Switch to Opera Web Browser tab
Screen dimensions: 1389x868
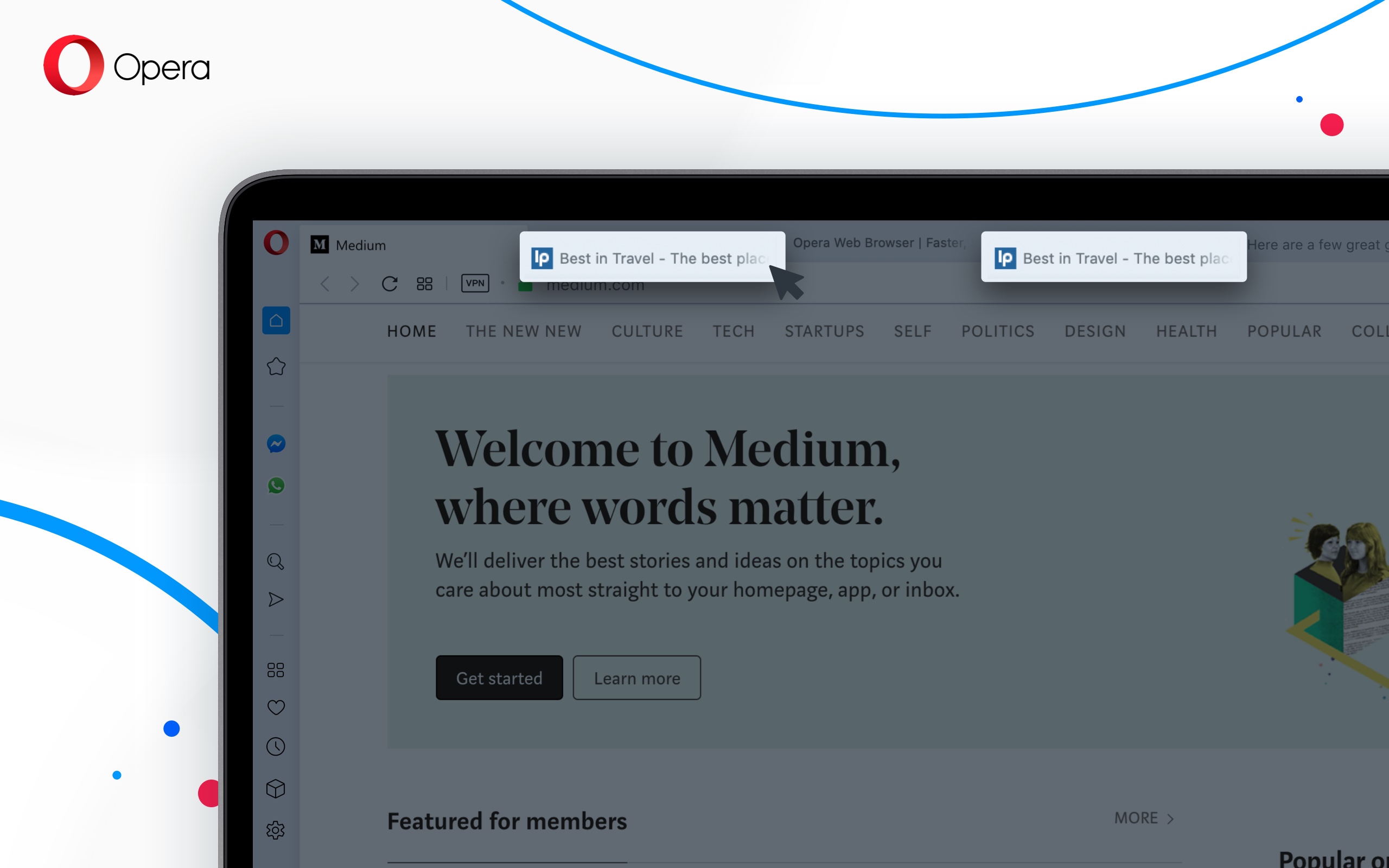click(880, 243)
